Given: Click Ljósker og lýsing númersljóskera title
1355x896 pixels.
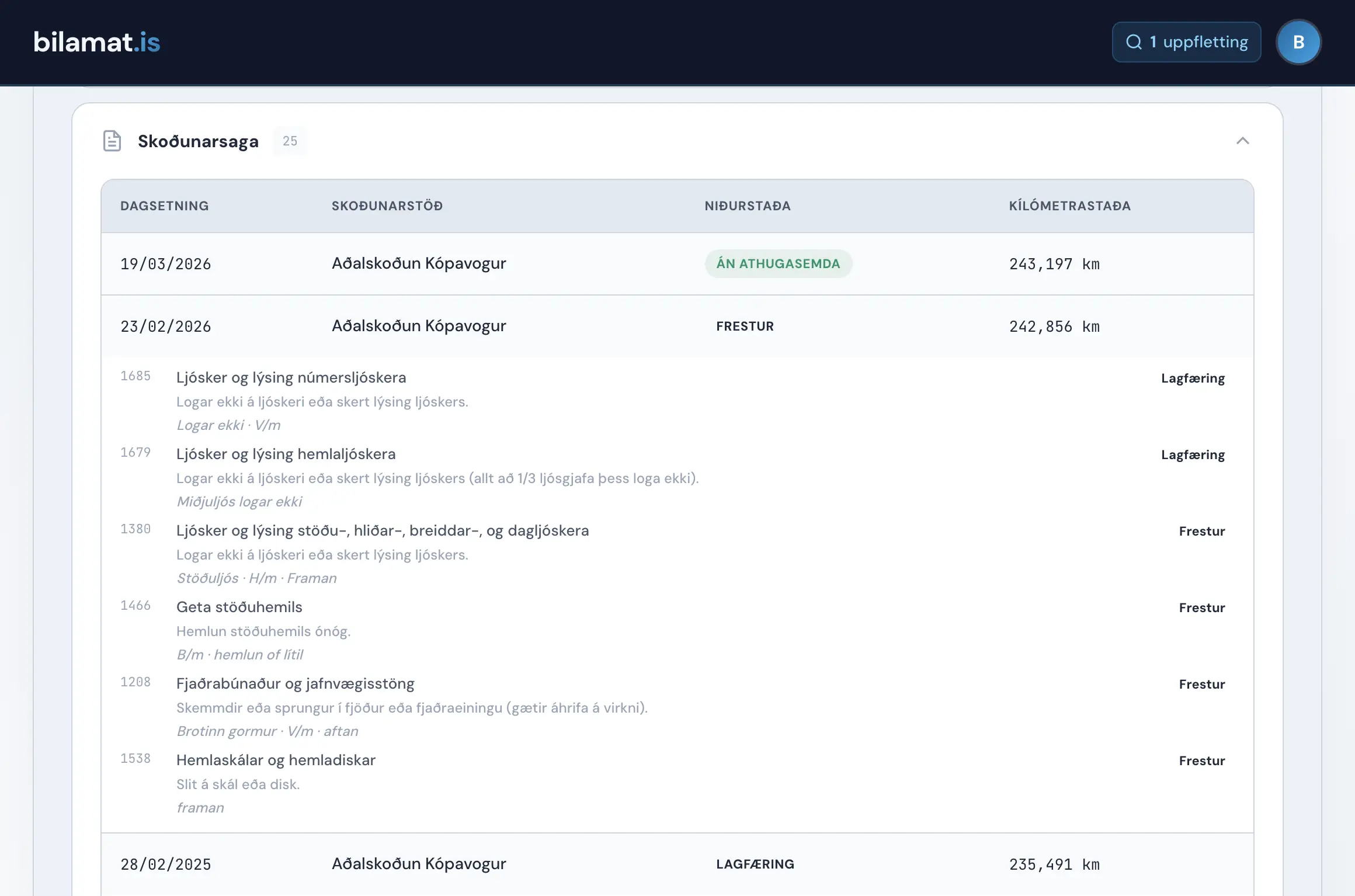Looking at the screenshot, I should [x=291, y=378].
